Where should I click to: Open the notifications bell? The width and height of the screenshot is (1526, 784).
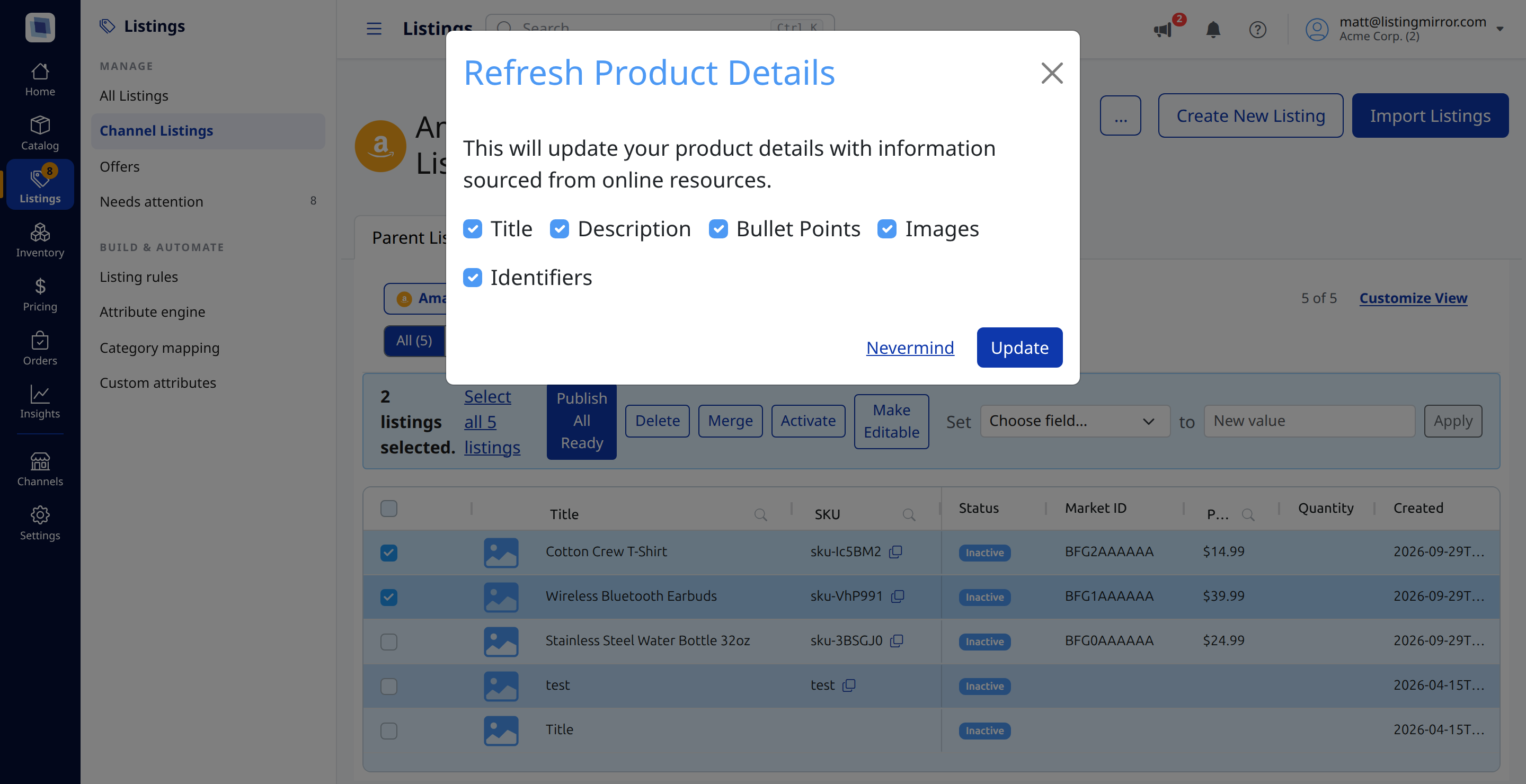1213,29
